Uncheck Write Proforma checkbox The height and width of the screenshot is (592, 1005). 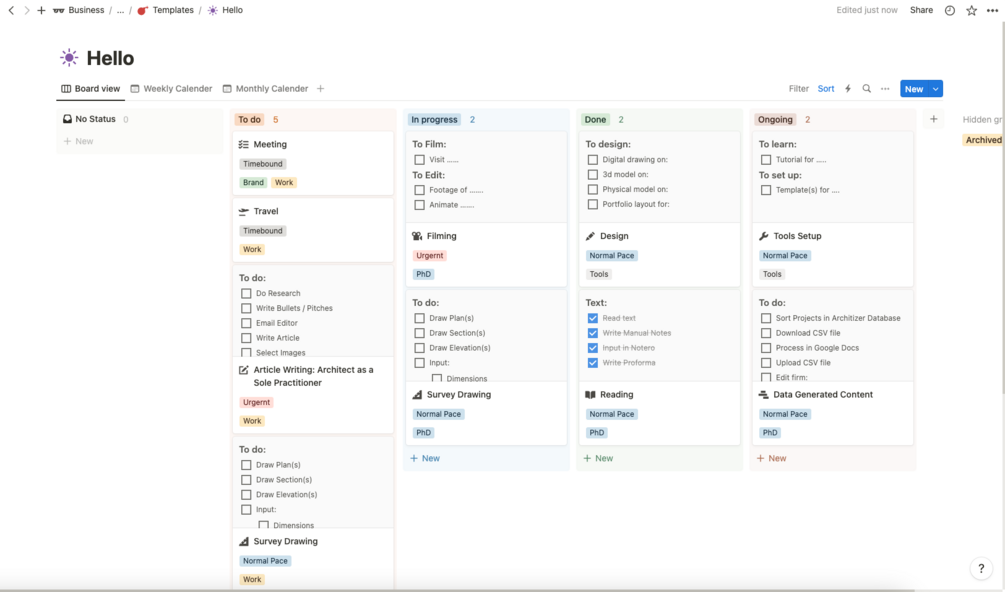(592, 363)
